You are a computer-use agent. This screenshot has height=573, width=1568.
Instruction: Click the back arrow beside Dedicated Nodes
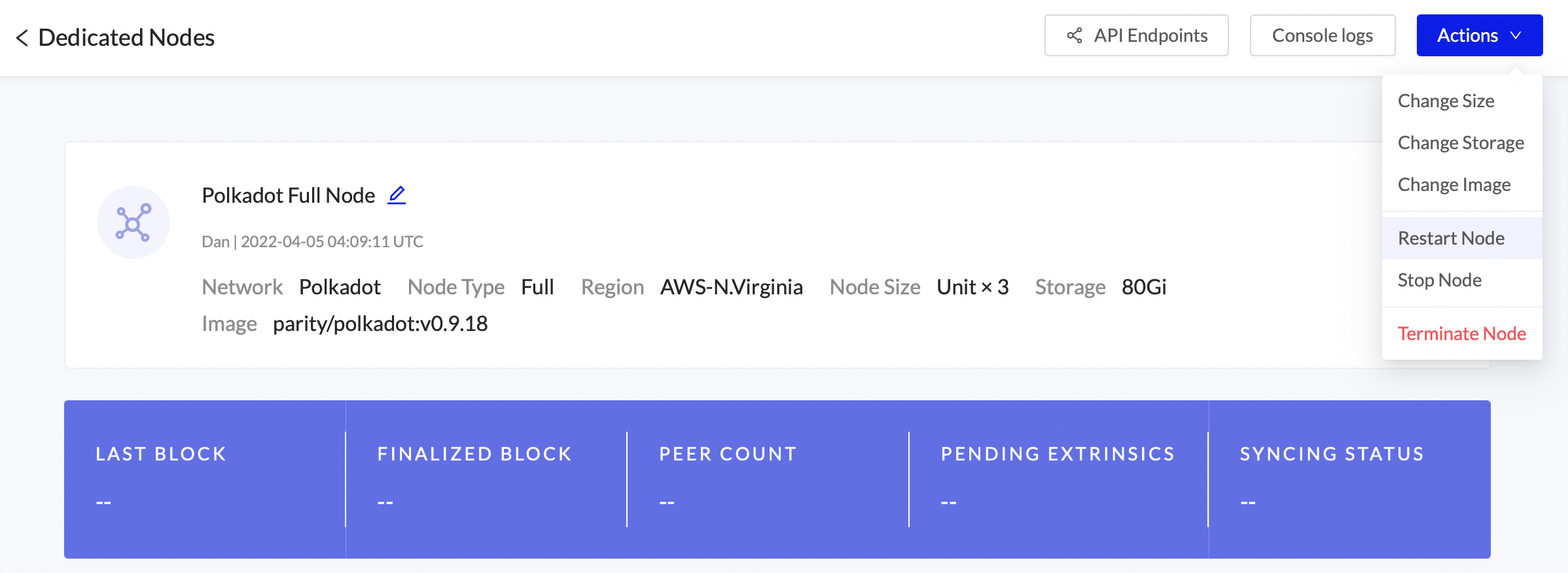(x=22, y=38)
